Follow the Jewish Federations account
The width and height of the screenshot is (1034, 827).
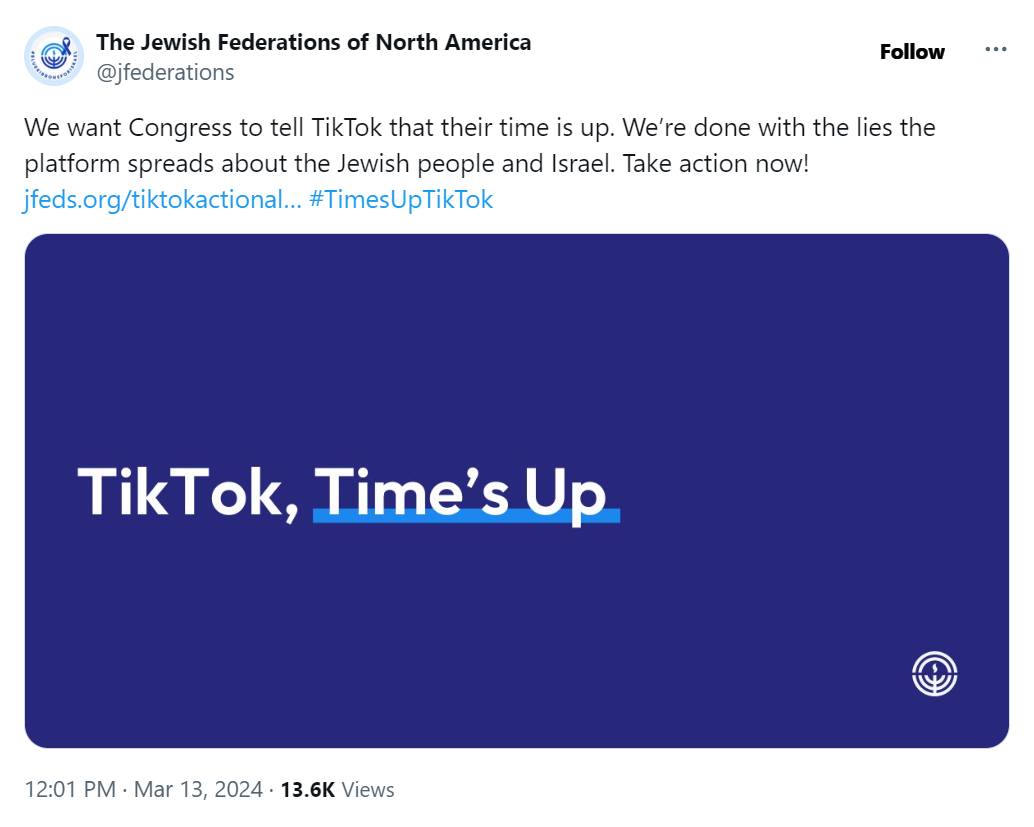(x=911, y=52)
